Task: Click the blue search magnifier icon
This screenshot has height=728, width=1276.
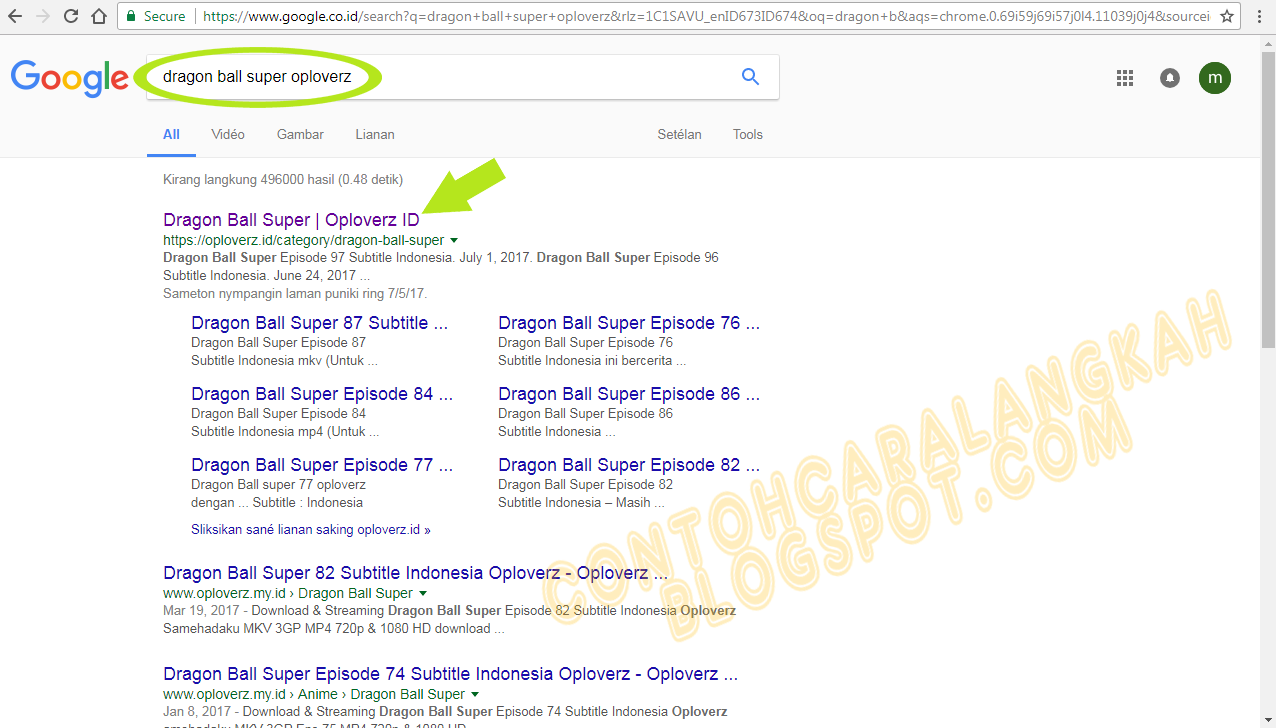Action: [750, 76]
